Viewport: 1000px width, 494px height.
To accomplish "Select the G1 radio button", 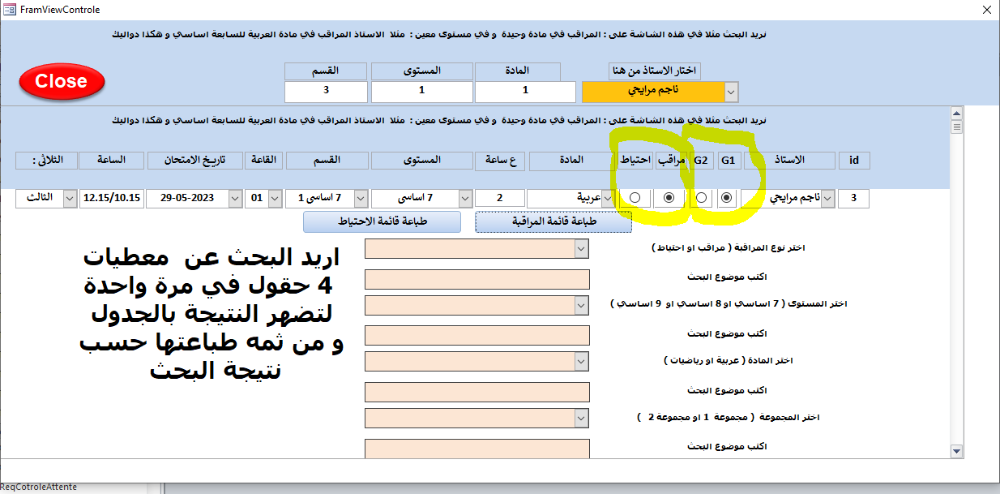I will [728, 198].
